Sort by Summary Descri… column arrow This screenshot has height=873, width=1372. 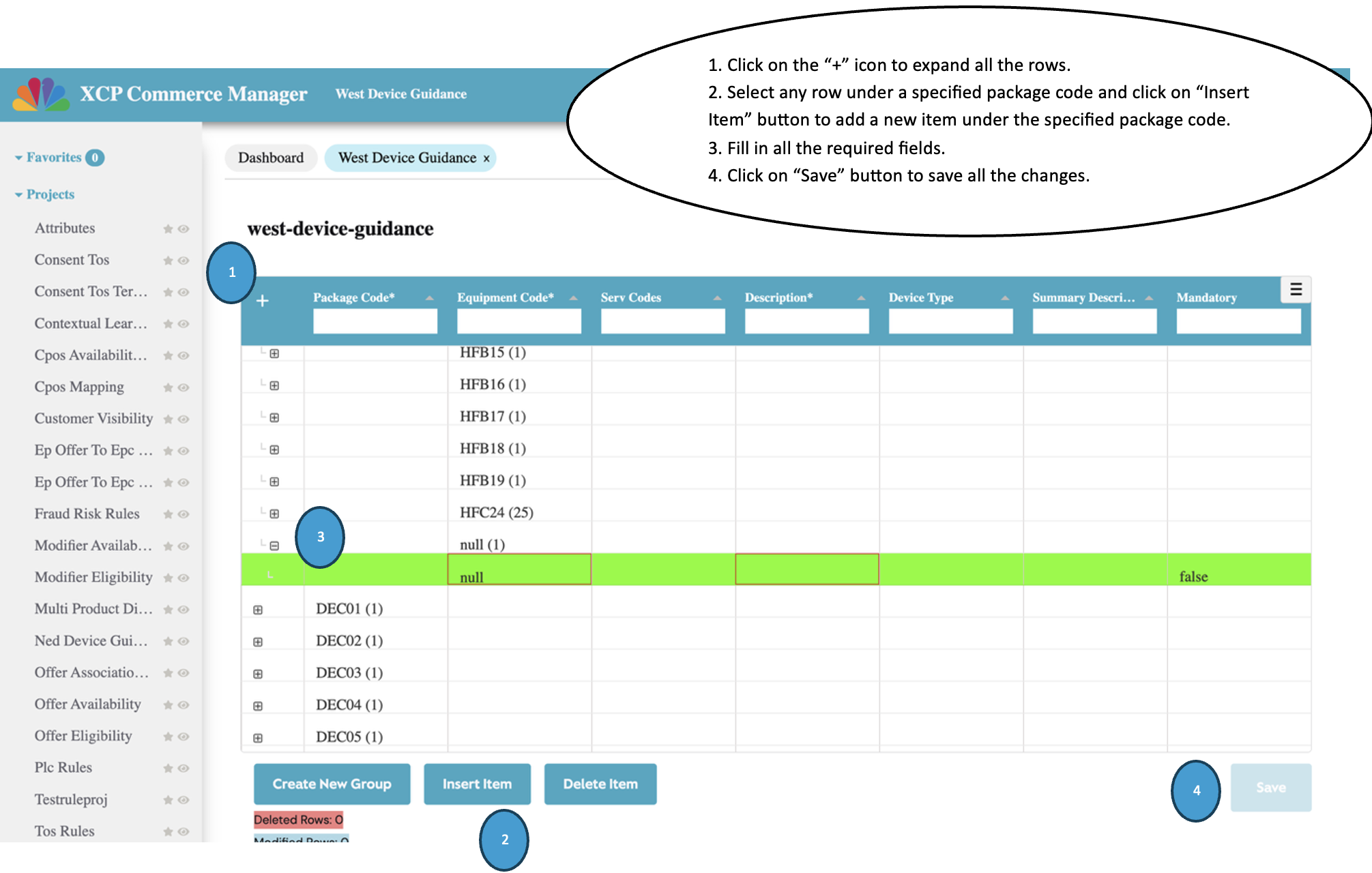(x=1149, y=298)
